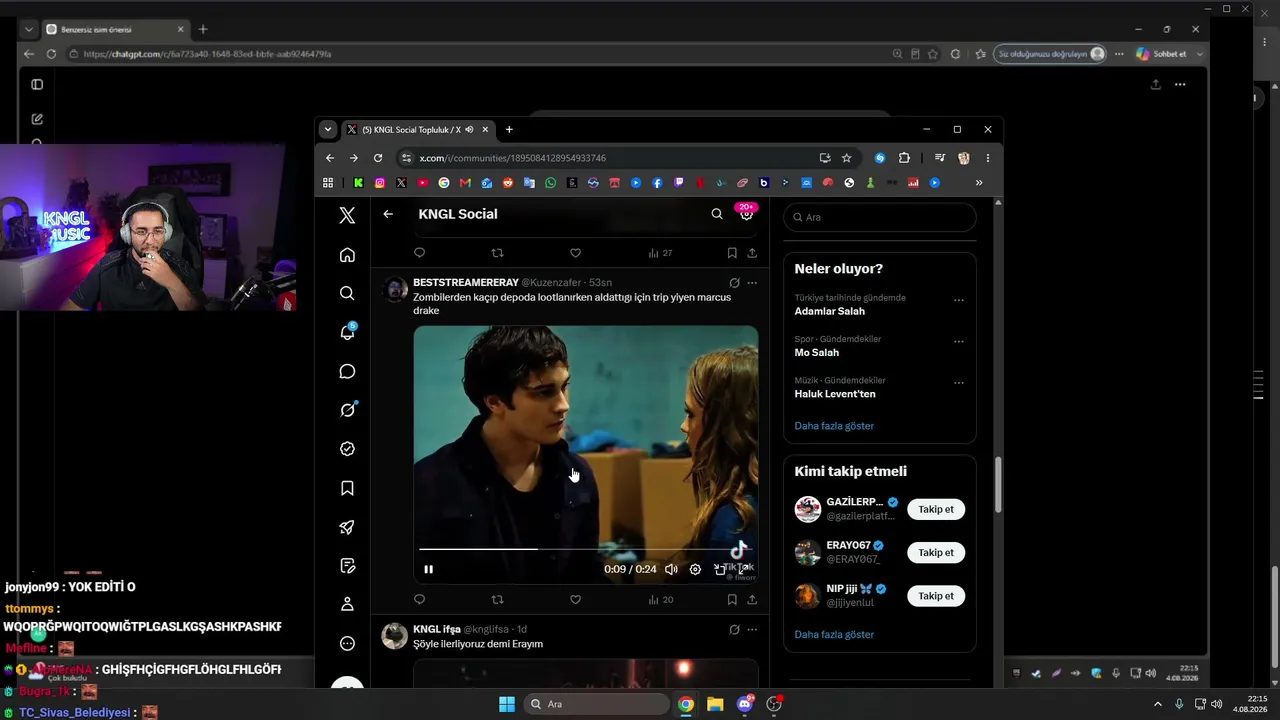Follow NIP jiji with Takip et
This screenshot has width=1280, height=720.
[x=936, y=596]
